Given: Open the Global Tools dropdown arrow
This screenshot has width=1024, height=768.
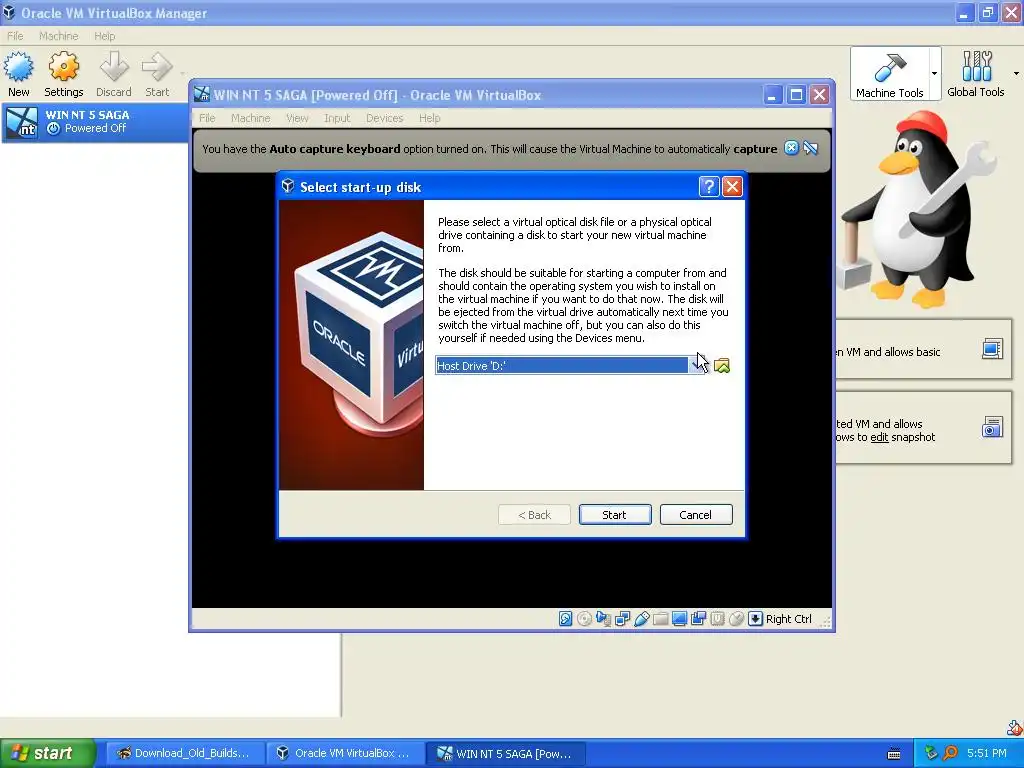Looking at the screenshot, I should (1016, 73).
